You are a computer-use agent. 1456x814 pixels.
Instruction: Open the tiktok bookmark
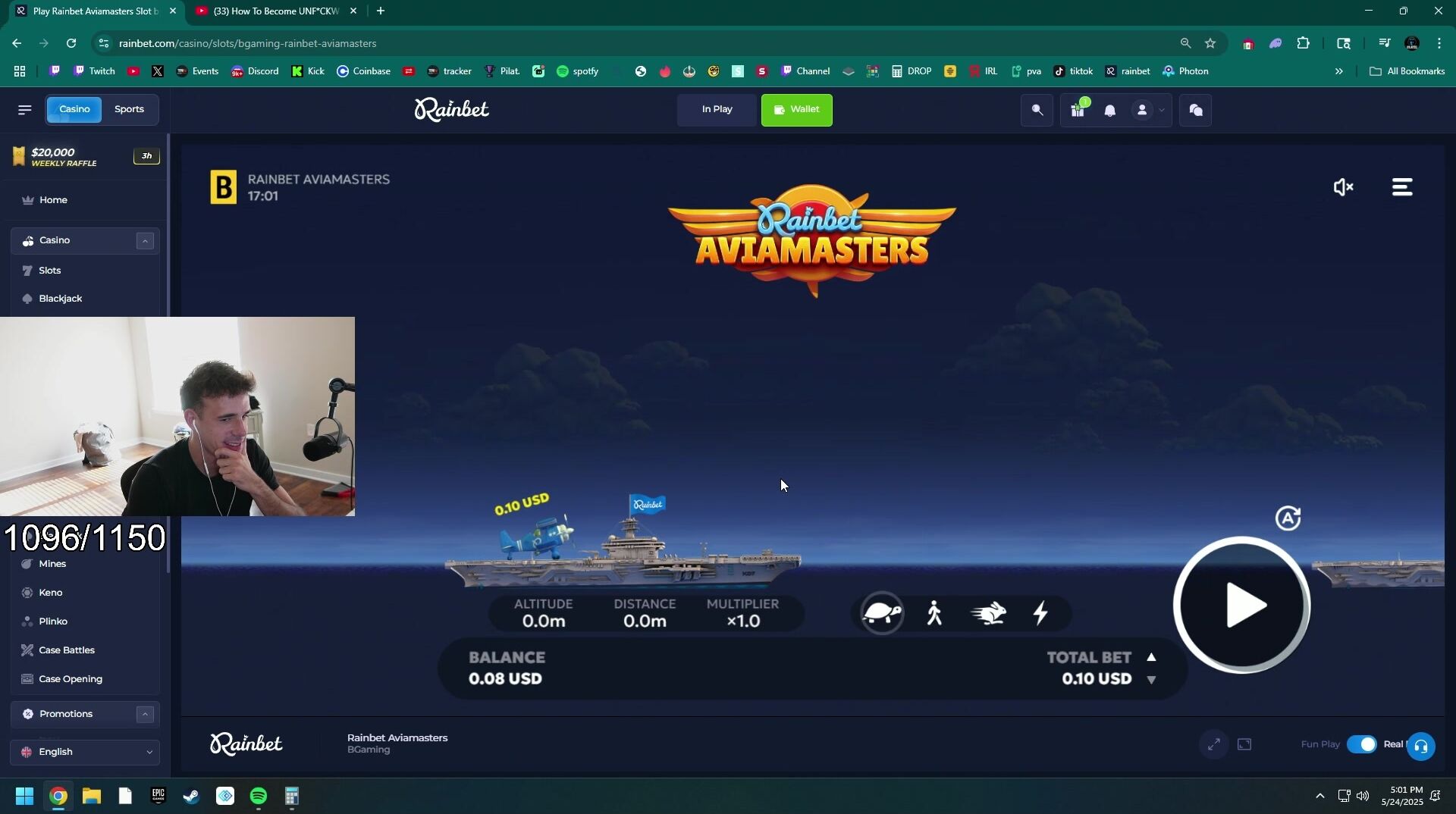pos(1072,71)
